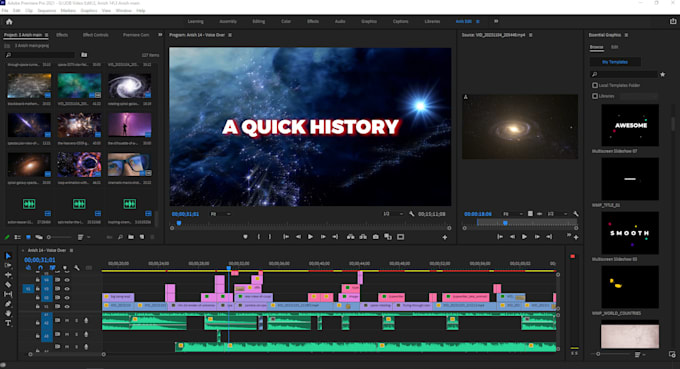Toggle lock on track V4
Image resolution: width=680 pixels, height=369 pixels.
[38, 280]
